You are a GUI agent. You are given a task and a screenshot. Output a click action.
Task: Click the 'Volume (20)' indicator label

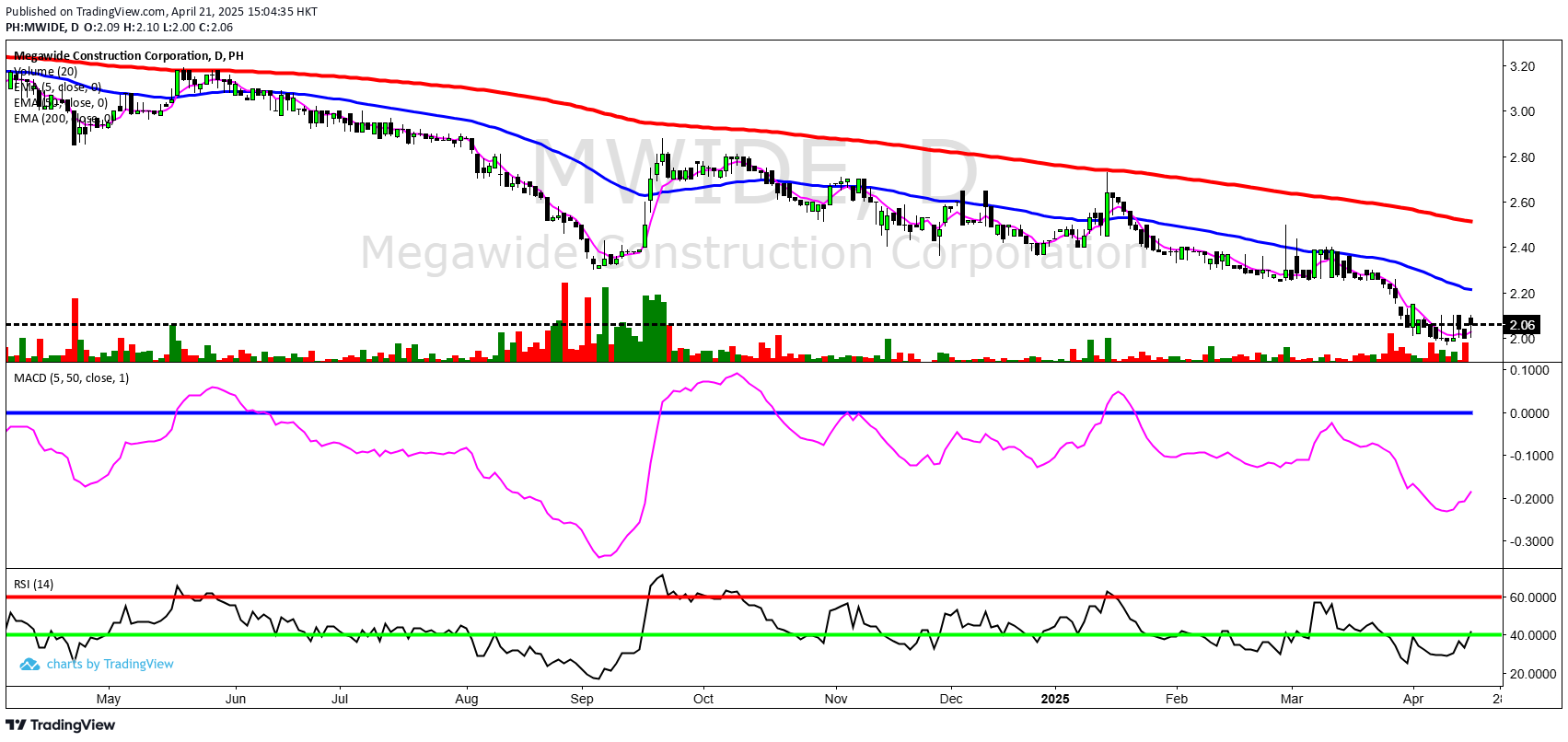tap(45, 72)
